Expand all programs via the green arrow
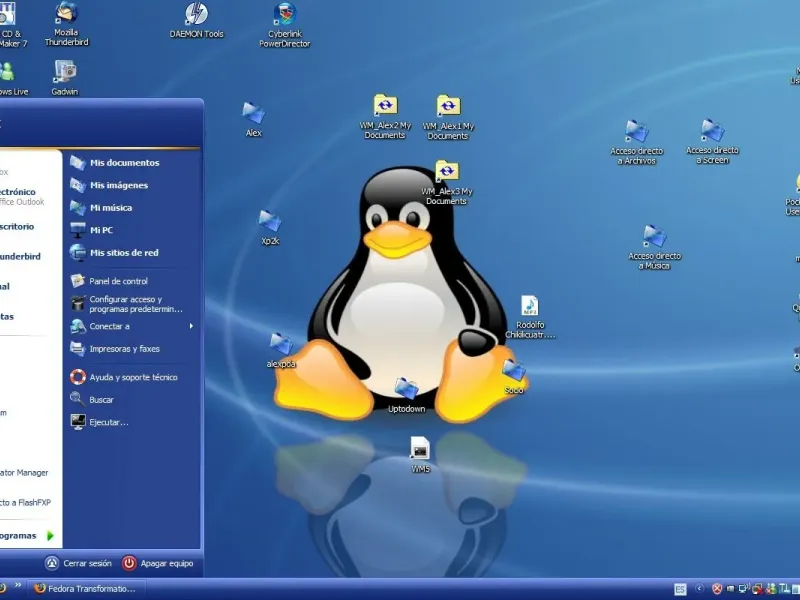The height and width of the screenshot is (600, 800). point(50,536)
